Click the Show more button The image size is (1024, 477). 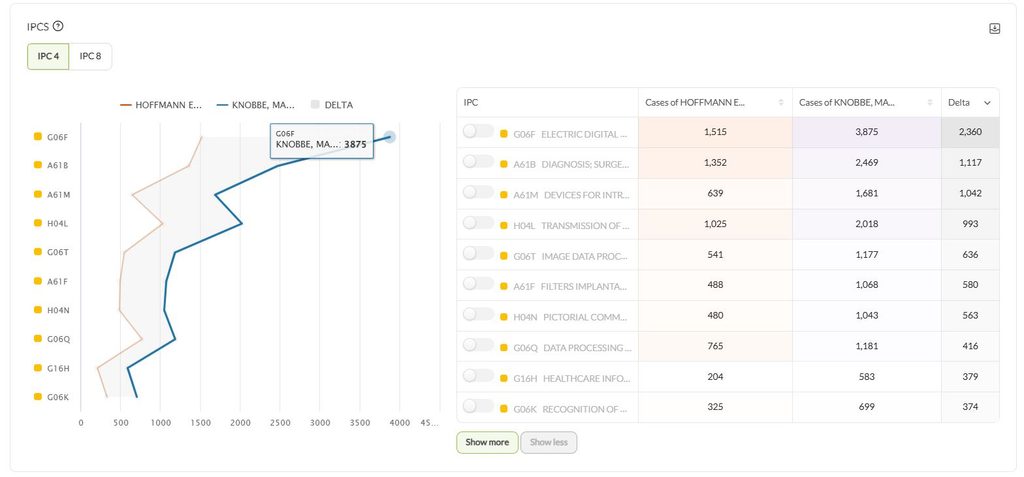(x=487, y=442)
